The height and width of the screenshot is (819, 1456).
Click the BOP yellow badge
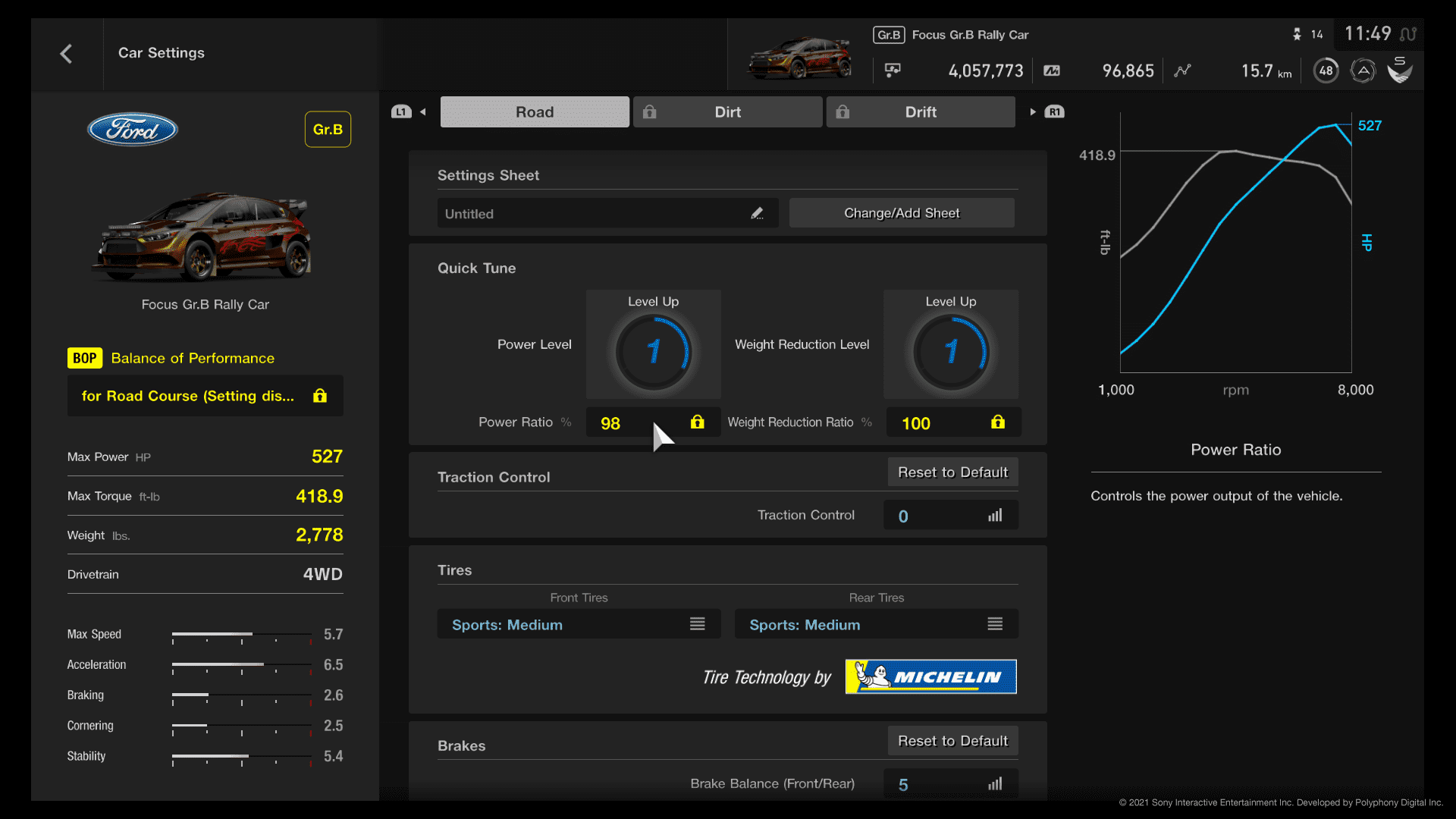[84, 358]
